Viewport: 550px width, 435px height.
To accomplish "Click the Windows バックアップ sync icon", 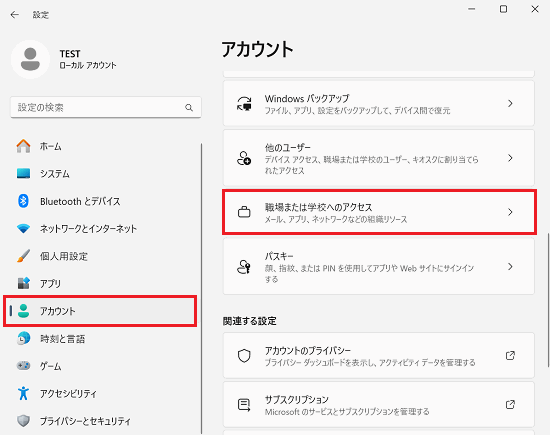I will click(x=244, y=103).
